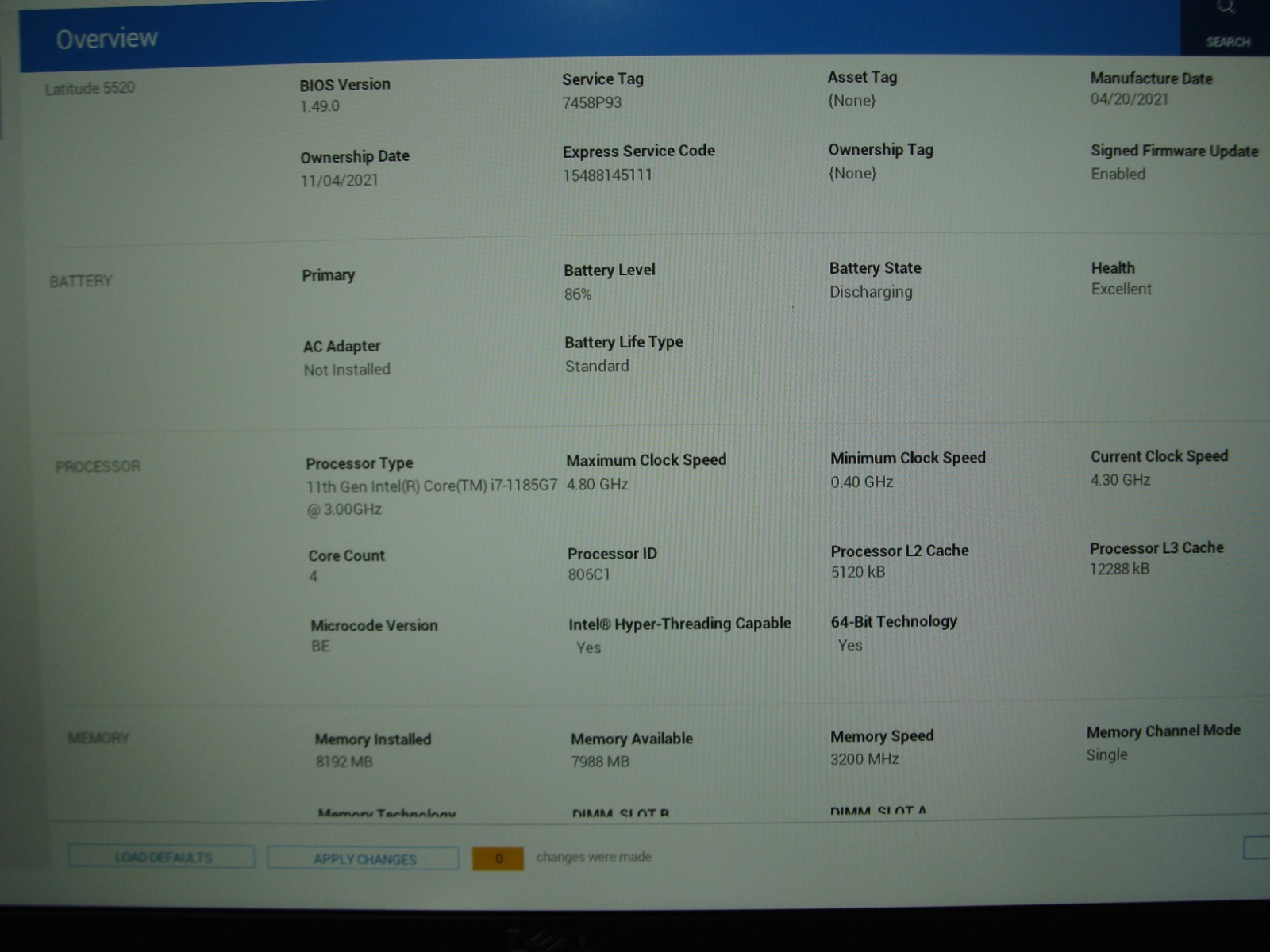This screenshot has height=952, width=1270.
Task: Select Asset Tag value under Asset Tag
Action: coord(852,101)
